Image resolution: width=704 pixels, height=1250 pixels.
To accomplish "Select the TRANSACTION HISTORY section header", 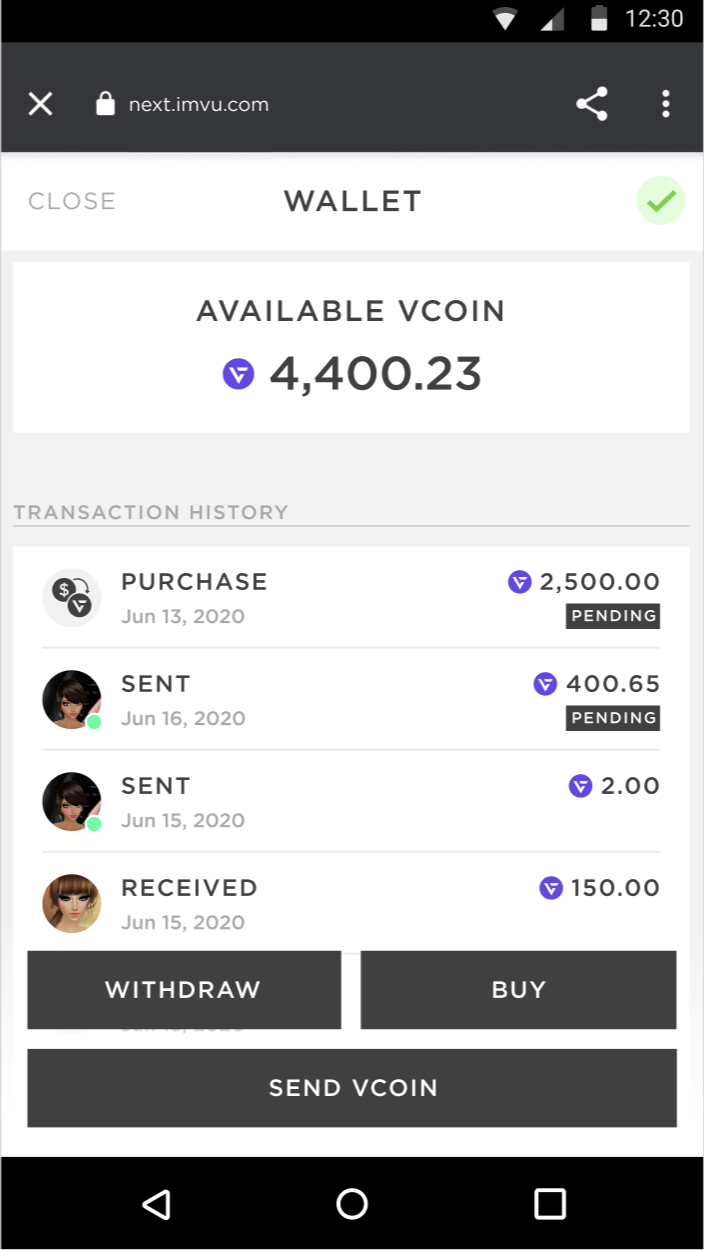I will pos(151,512).
